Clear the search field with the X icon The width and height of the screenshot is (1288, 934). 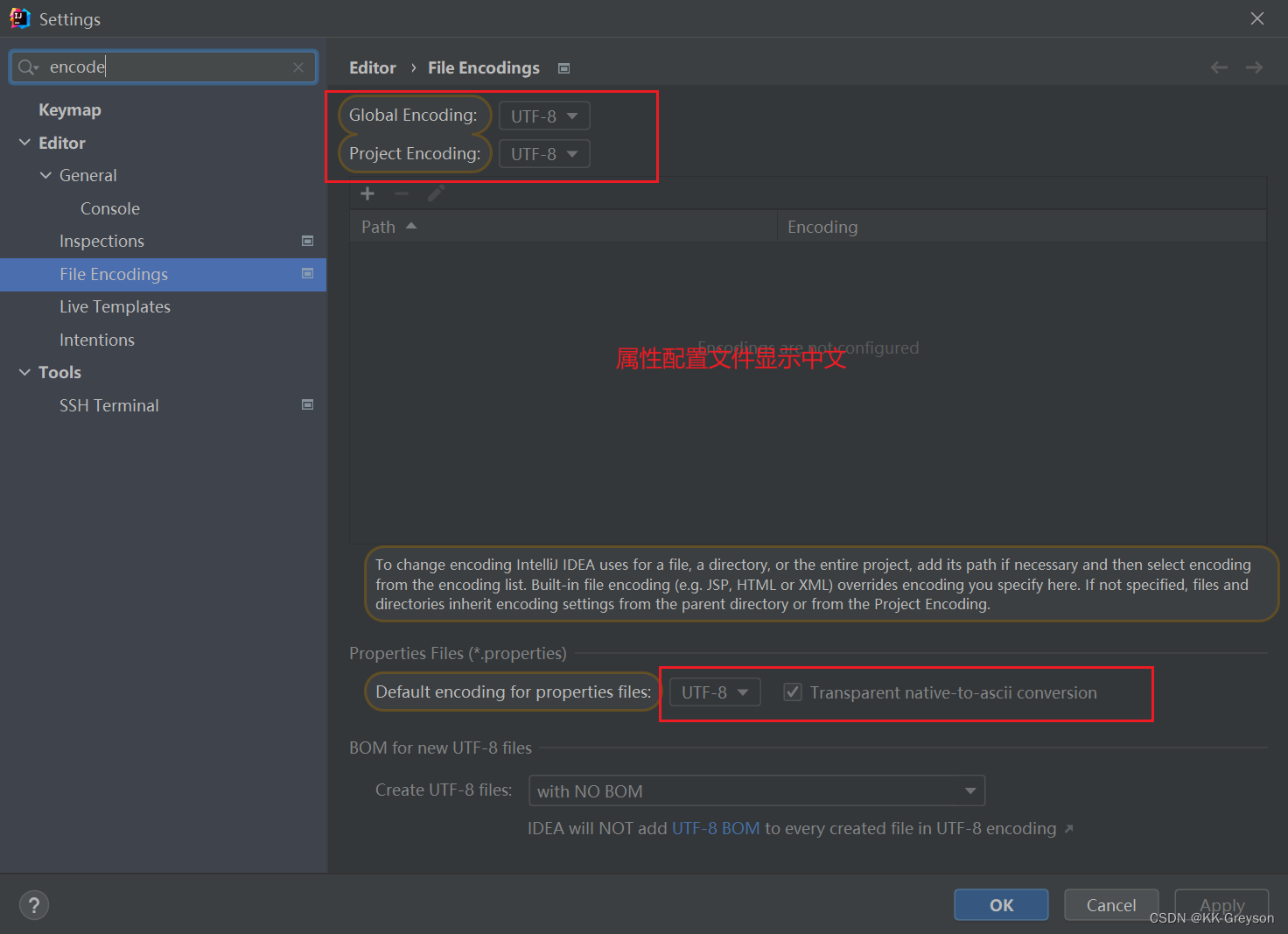298,67
